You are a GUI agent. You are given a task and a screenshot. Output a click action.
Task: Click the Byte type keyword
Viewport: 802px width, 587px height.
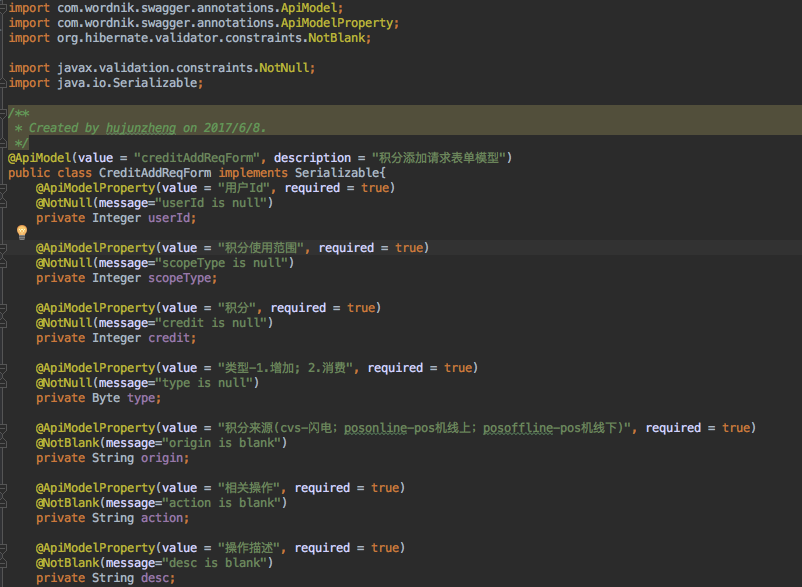pyautogui.click(x=106, y=398)
